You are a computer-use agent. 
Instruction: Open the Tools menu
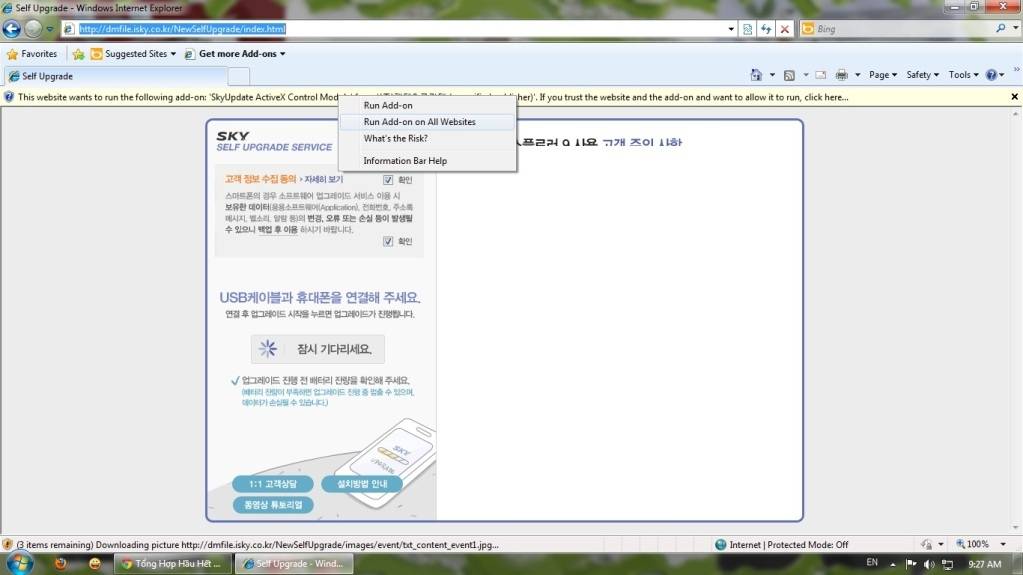964,75
